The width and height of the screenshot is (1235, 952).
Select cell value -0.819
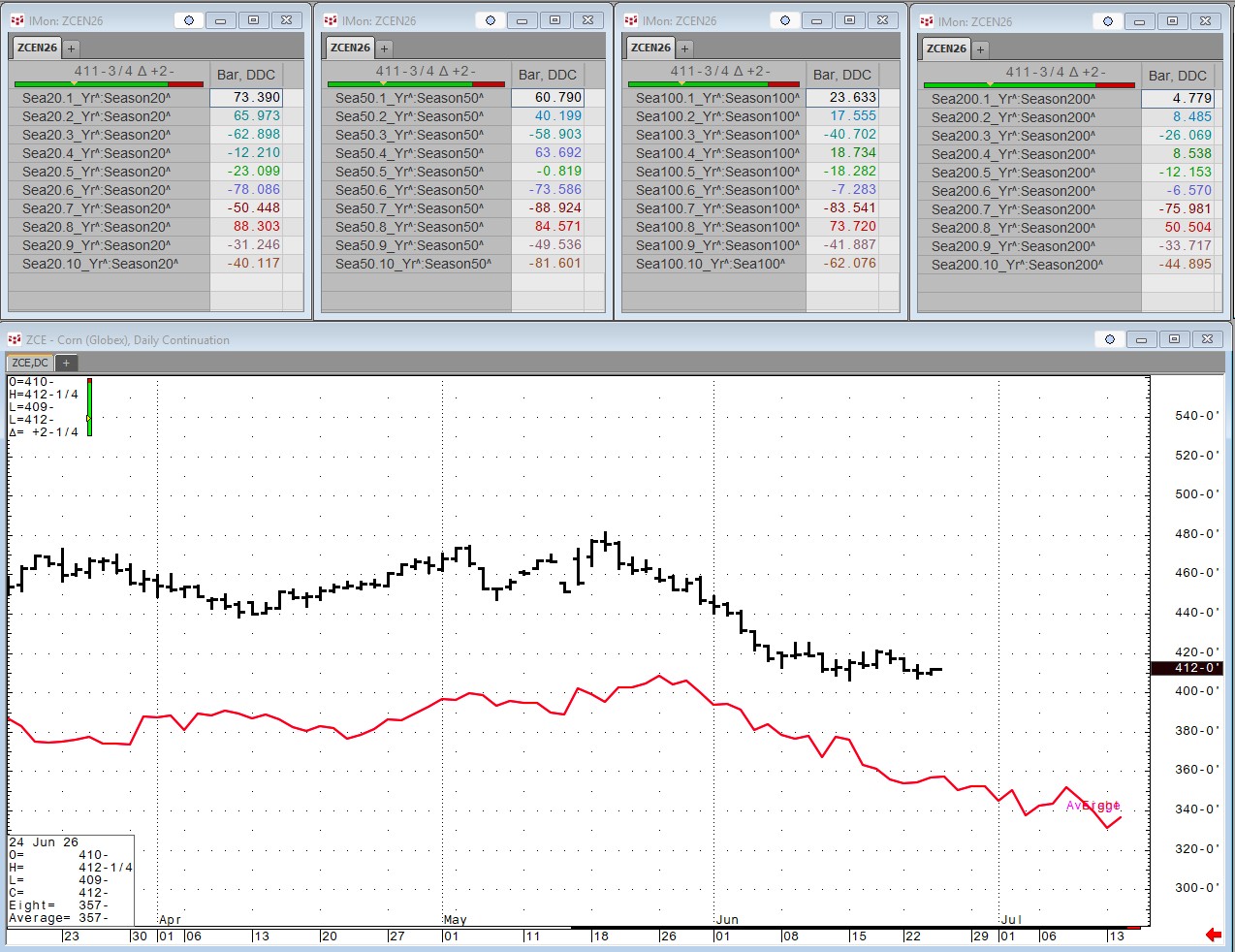(548, 172)
